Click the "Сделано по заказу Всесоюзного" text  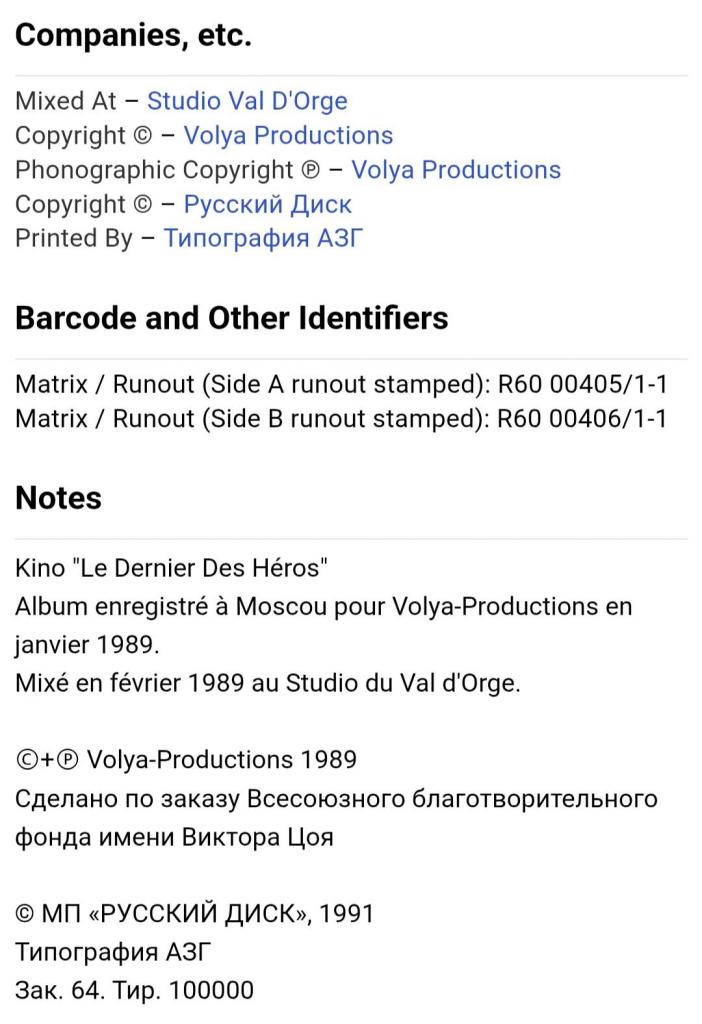coord(336,799)
